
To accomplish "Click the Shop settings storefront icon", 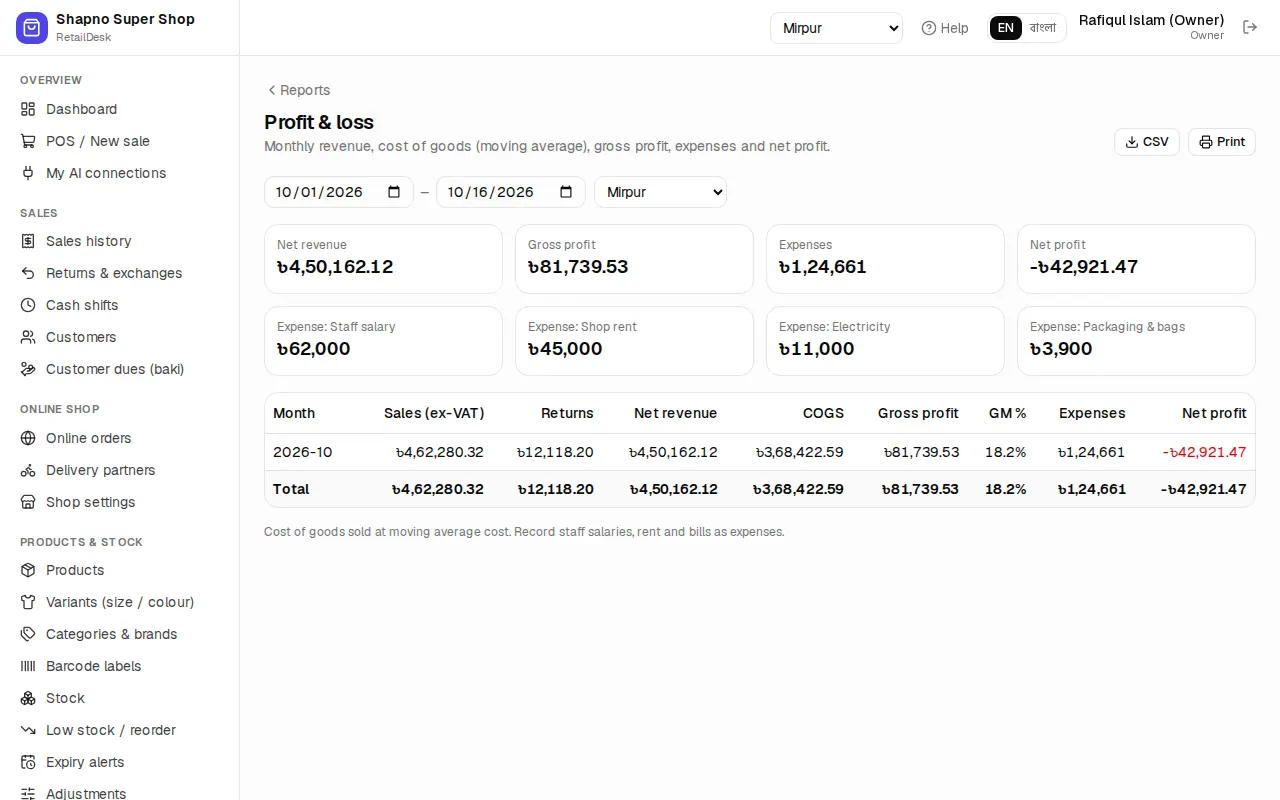I will (28, 502).
